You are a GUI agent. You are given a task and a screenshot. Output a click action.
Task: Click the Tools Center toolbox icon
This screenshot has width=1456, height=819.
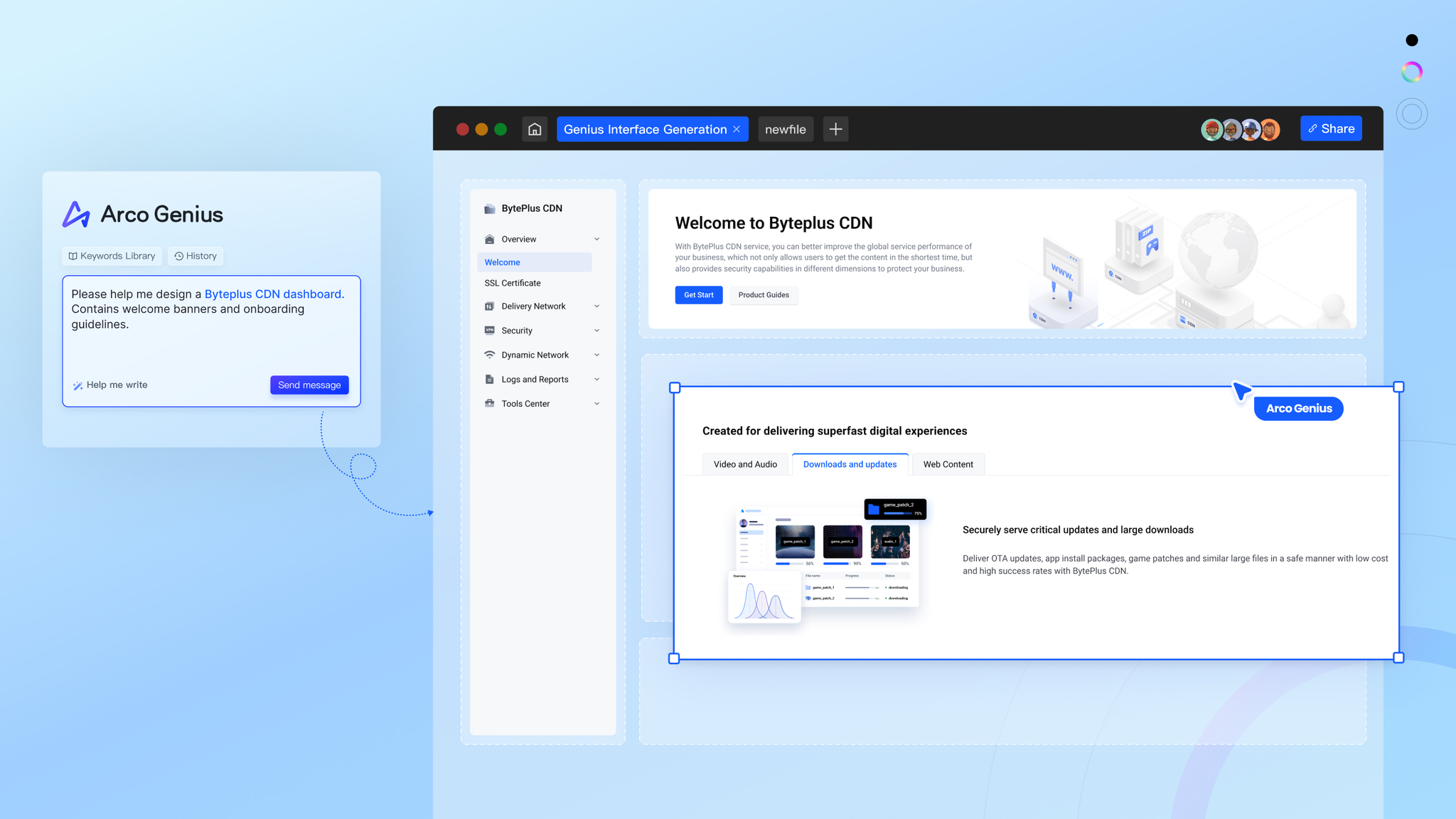point(489,404)
